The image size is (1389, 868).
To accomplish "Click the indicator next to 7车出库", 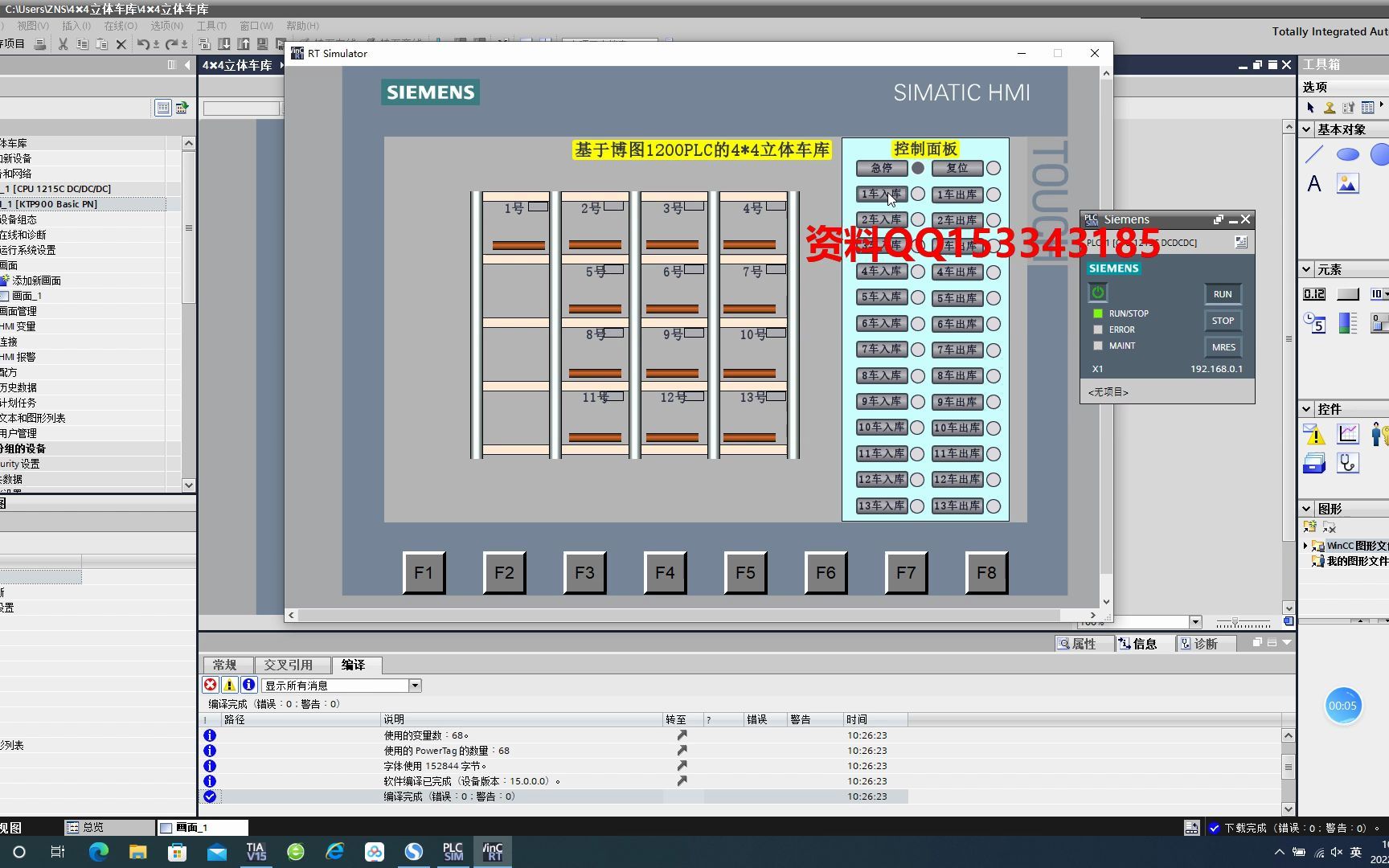I will click(x=994, y=350).
